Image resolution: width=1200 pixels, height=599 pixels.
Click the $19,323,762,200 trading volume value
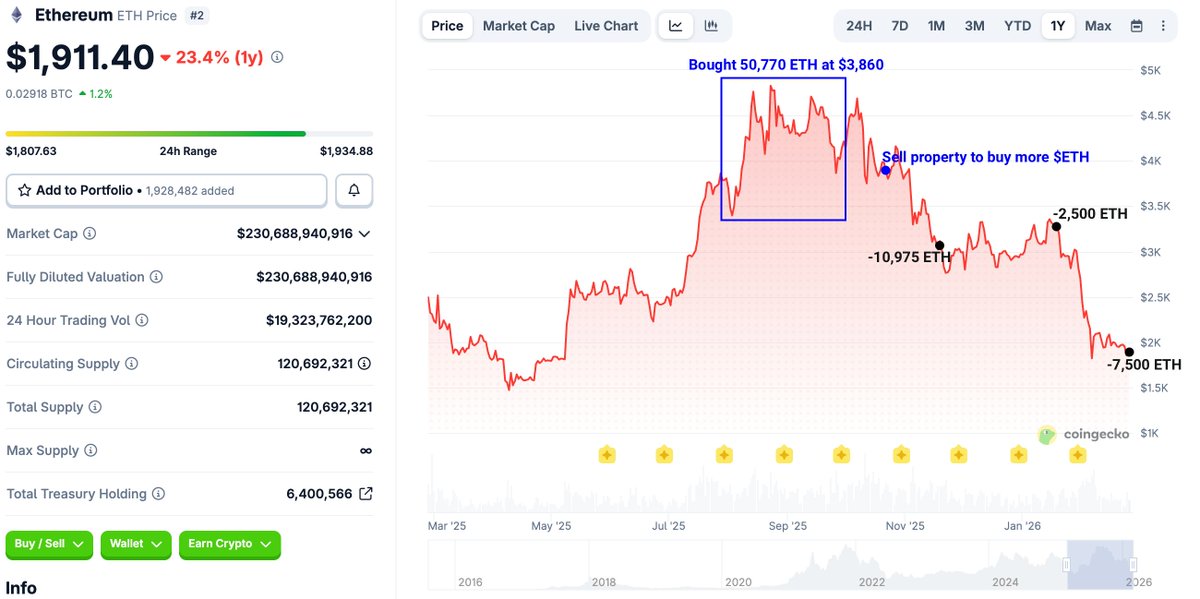tap(319, 320)
